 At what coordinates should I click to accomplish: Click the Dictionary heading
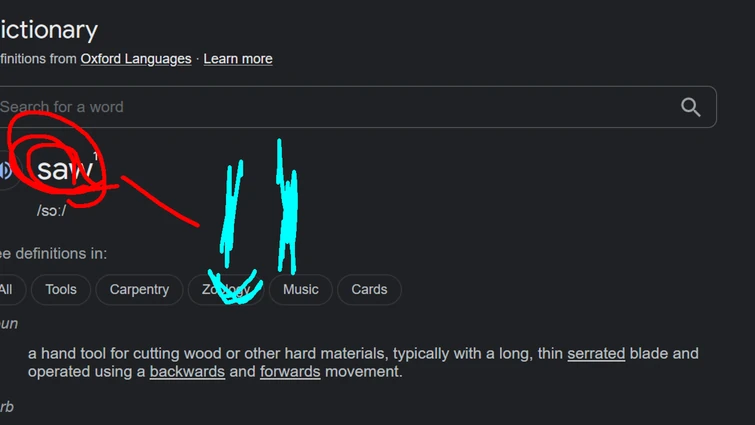(x=48, y=30)
